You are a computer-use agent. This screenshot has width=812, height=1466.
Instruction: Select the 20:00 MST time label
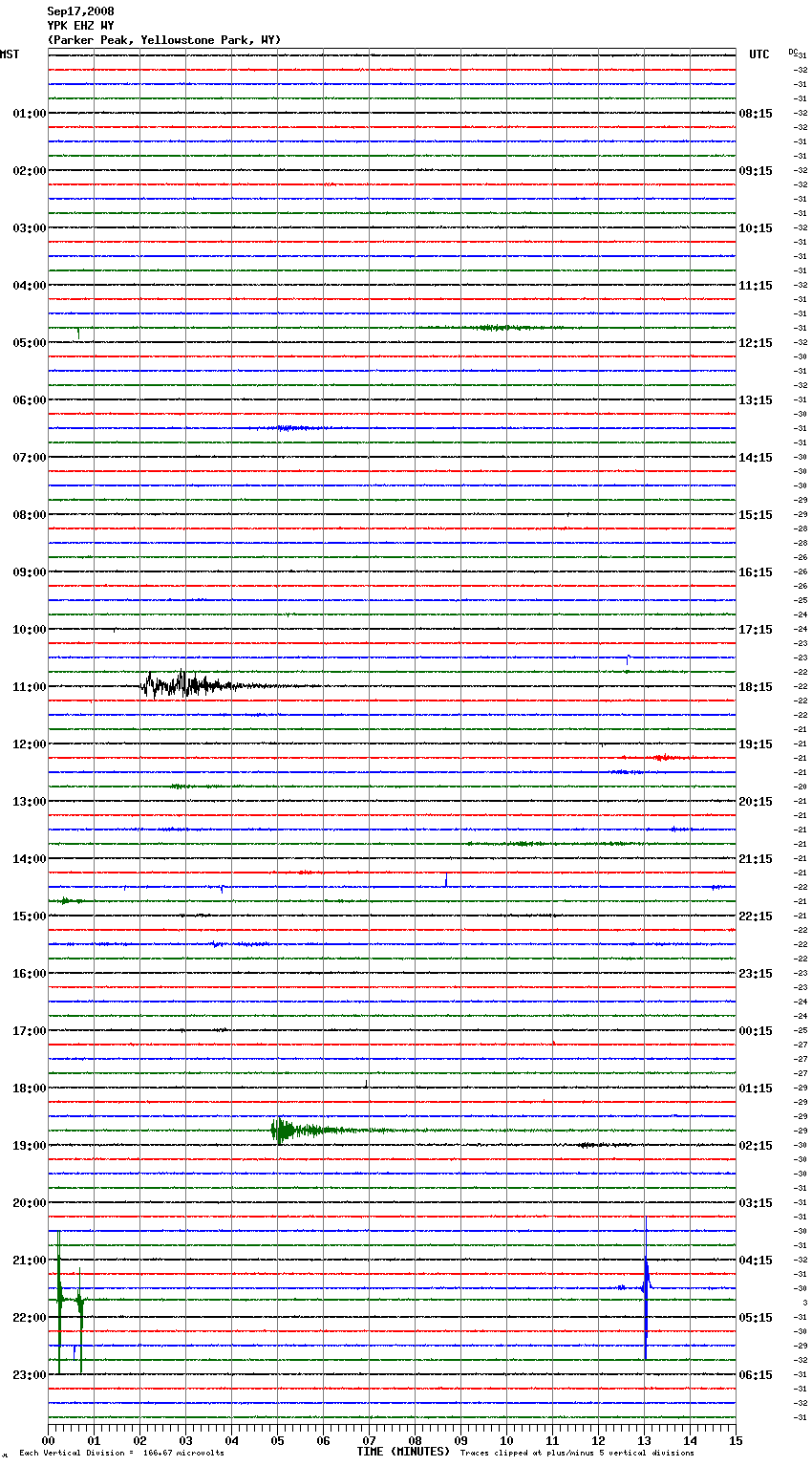30,1203
